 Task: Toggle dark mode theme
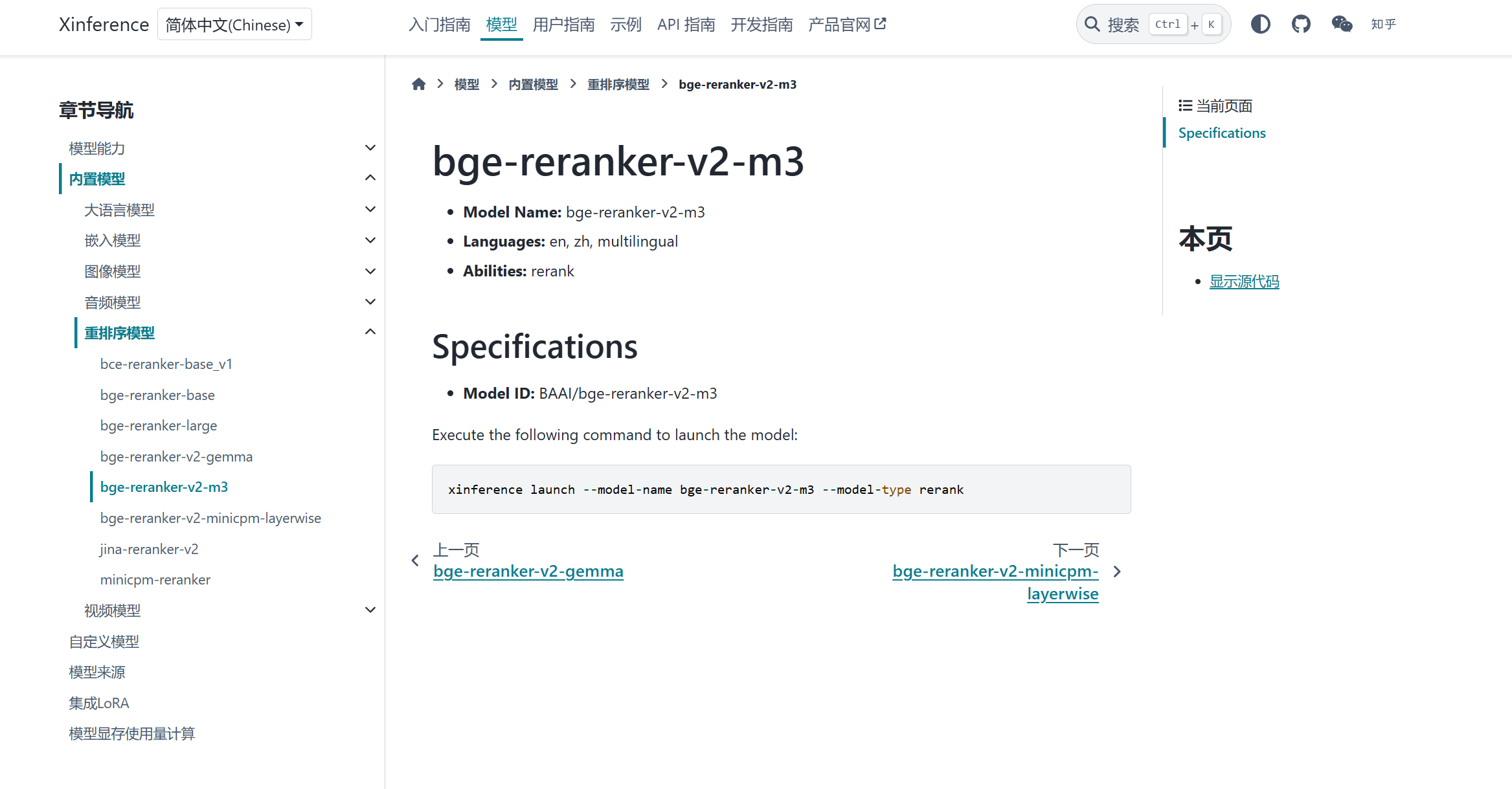point(1261,24)
